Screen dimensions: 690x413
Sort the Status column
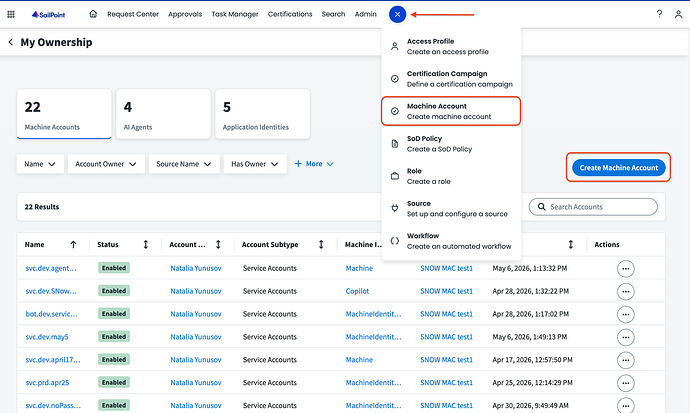[146, 245]
